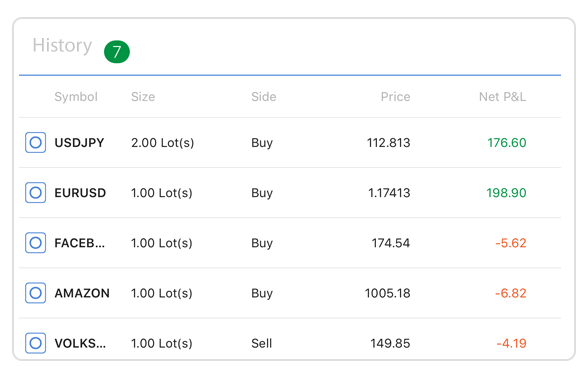This screenshot has height=379, width=587.
Task: Click the circle icon beside USDJPY
Action: [36, 142]
